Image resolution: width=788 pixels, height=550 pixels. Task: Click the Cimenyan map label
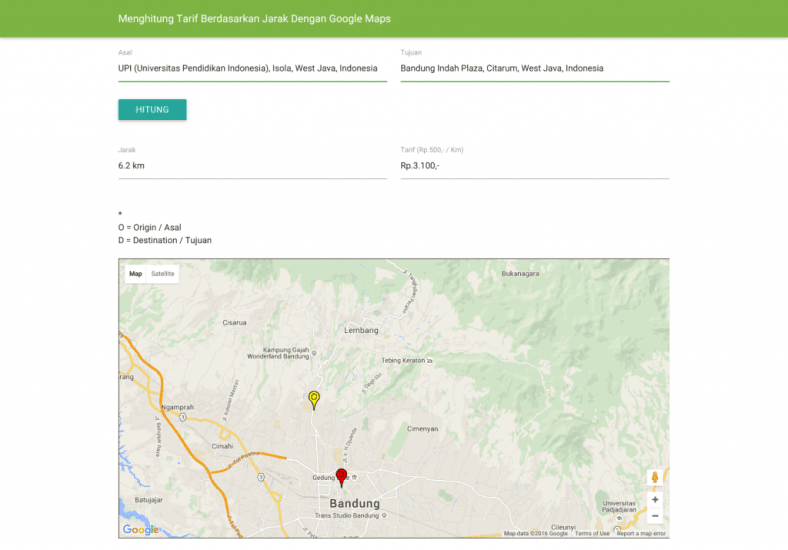point(422,429)
